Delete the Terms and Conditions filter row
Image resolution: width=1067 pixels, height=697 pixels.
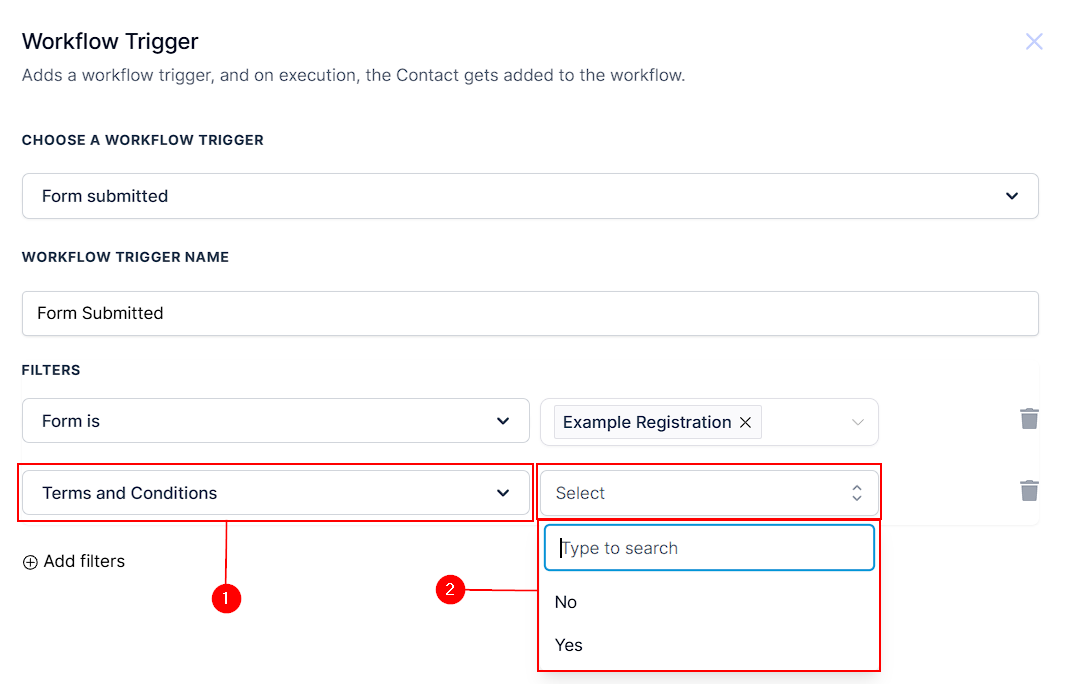[1029, 491]
